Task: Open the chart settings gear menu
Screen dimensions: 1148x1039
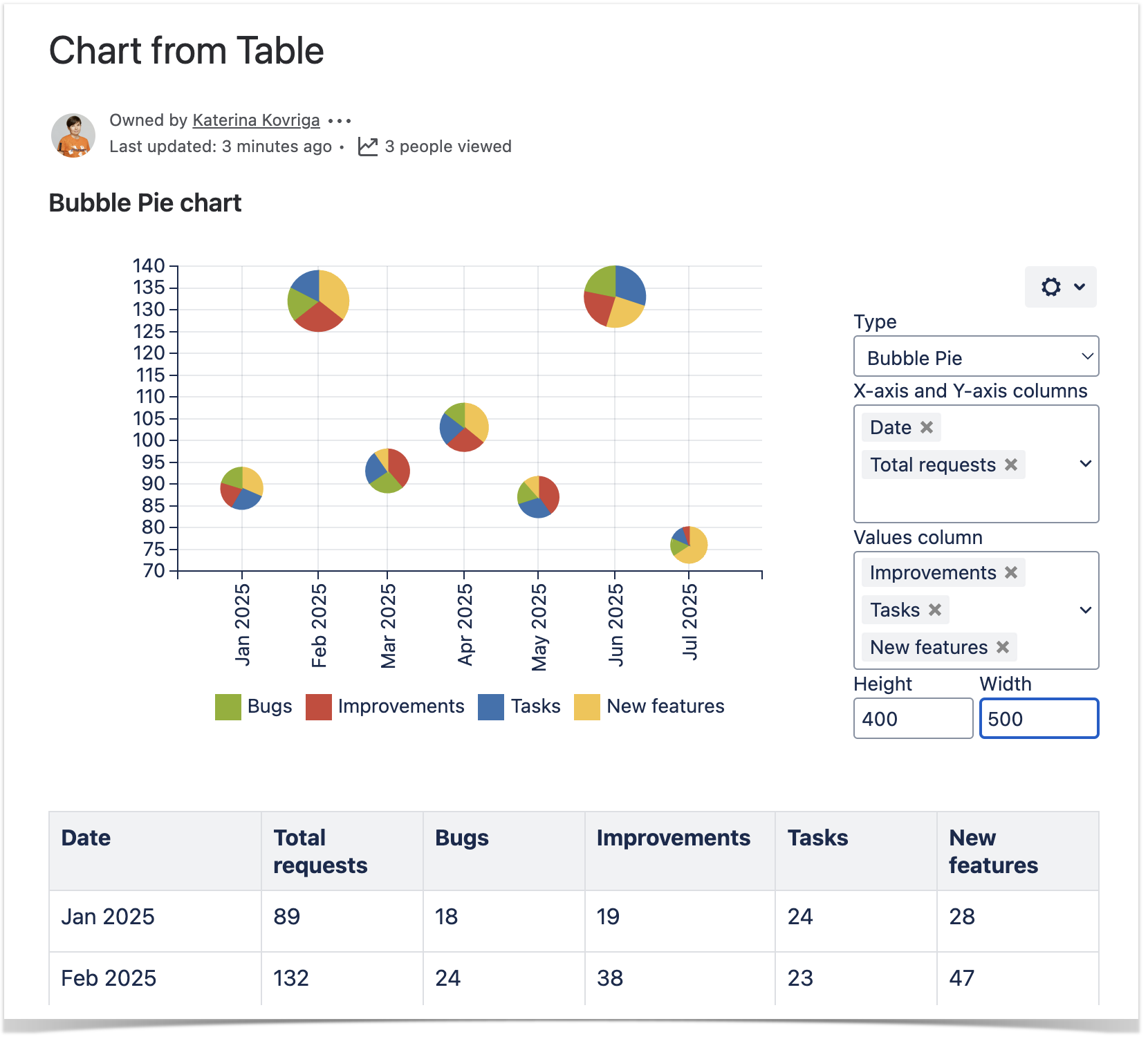Action: click(1060, 287)
